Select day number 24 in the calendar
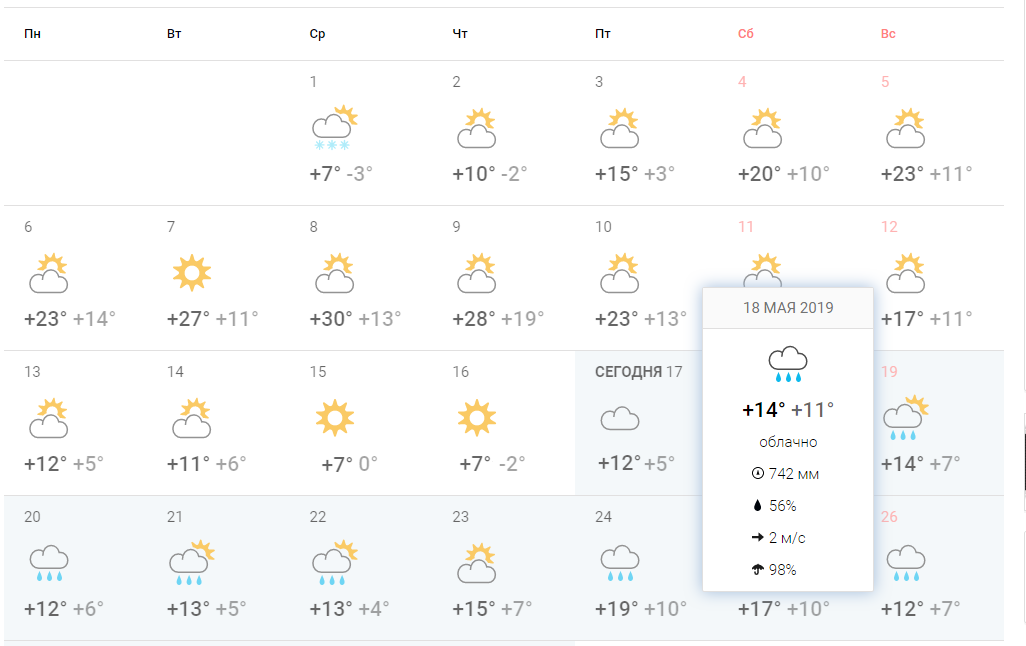This screenshot has width=1026, height=646. coord(603,516)
